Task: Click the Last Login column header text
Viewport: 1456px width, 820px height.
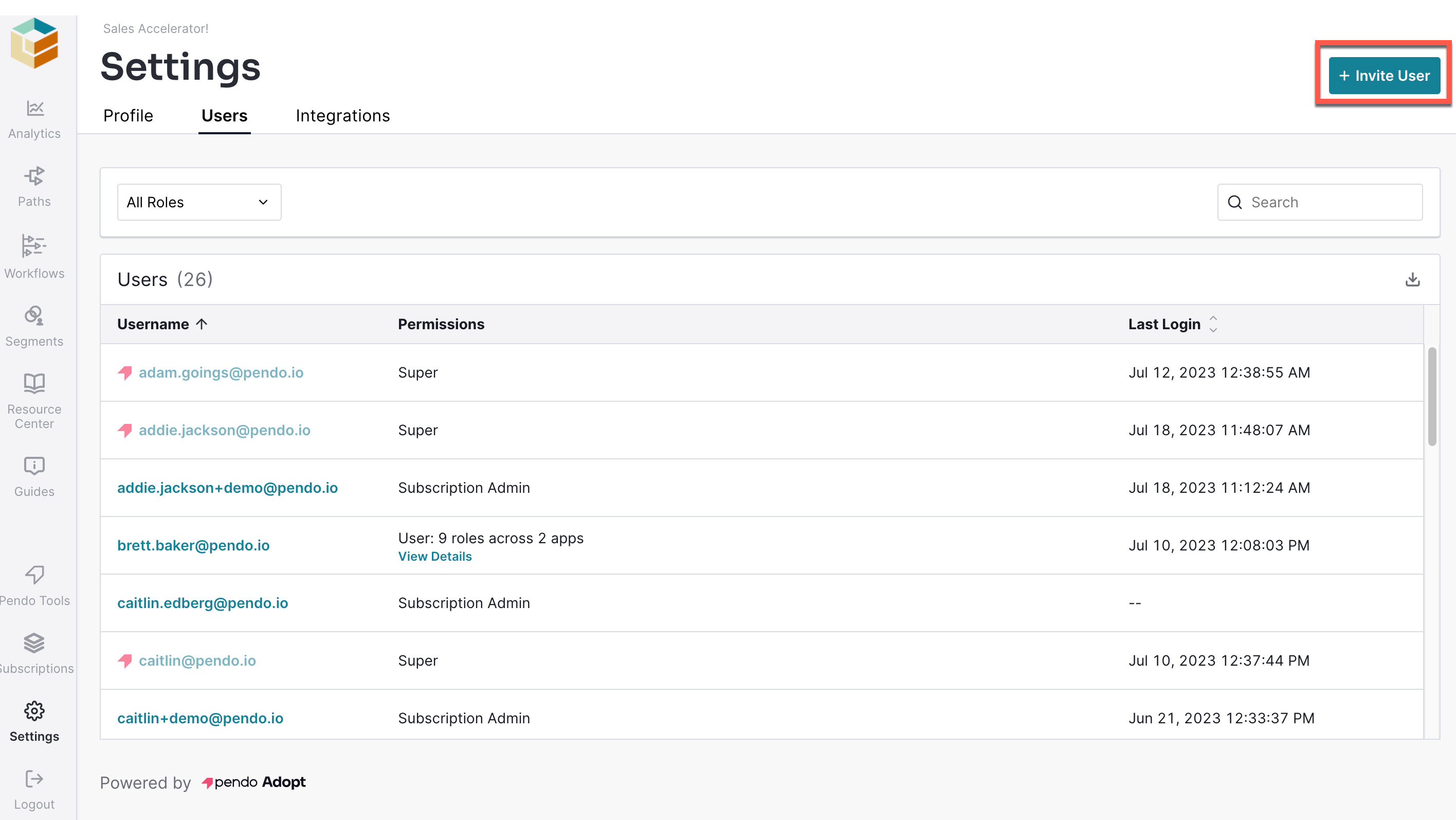Action: [1164, 324]
